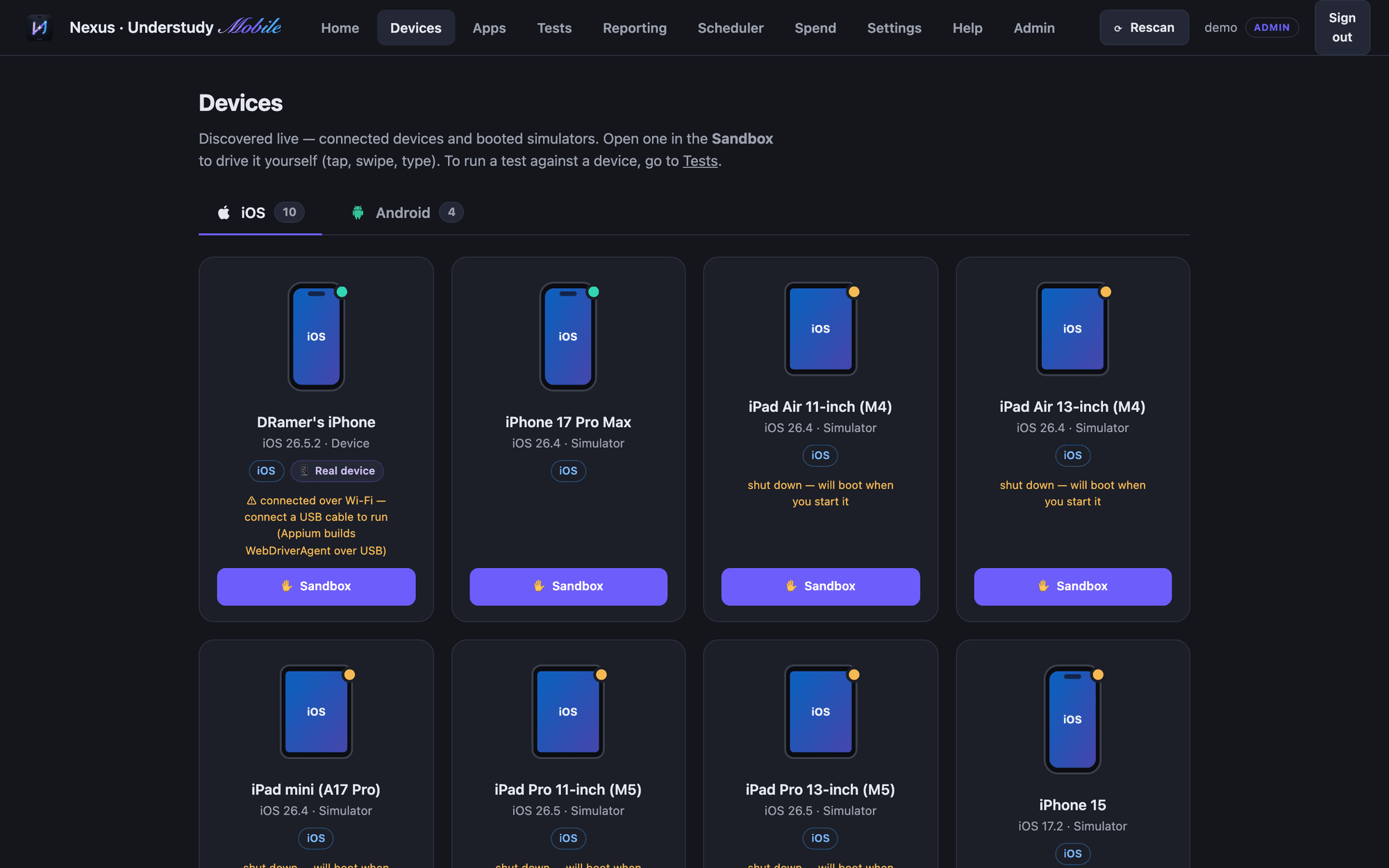
Task: Click the green status dot on iPhone 17 Pro Max
Action: pyautogui.click(x=594, y=292)
